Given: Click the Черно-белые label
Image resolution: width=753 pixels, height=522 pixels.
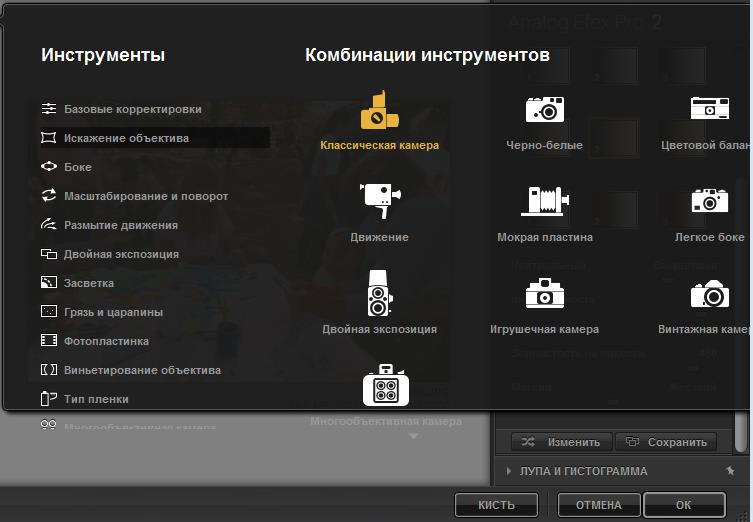Looking at the screenshot, I should 545,145.
